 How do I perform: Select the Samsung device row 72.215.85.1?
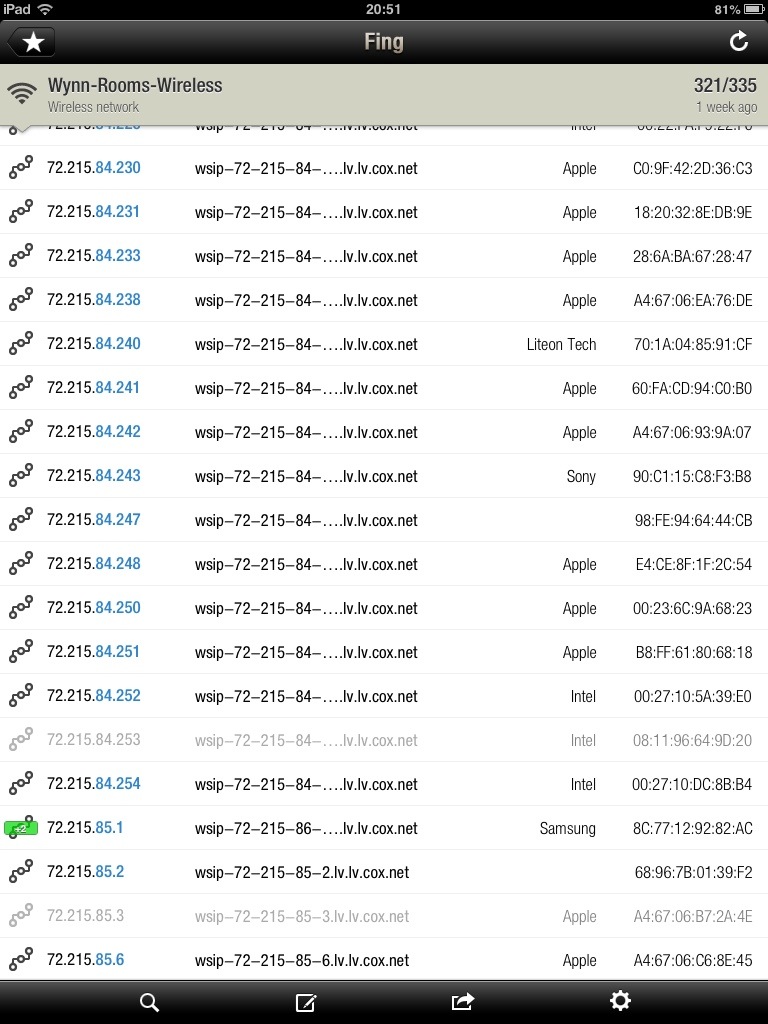point(384,828)
